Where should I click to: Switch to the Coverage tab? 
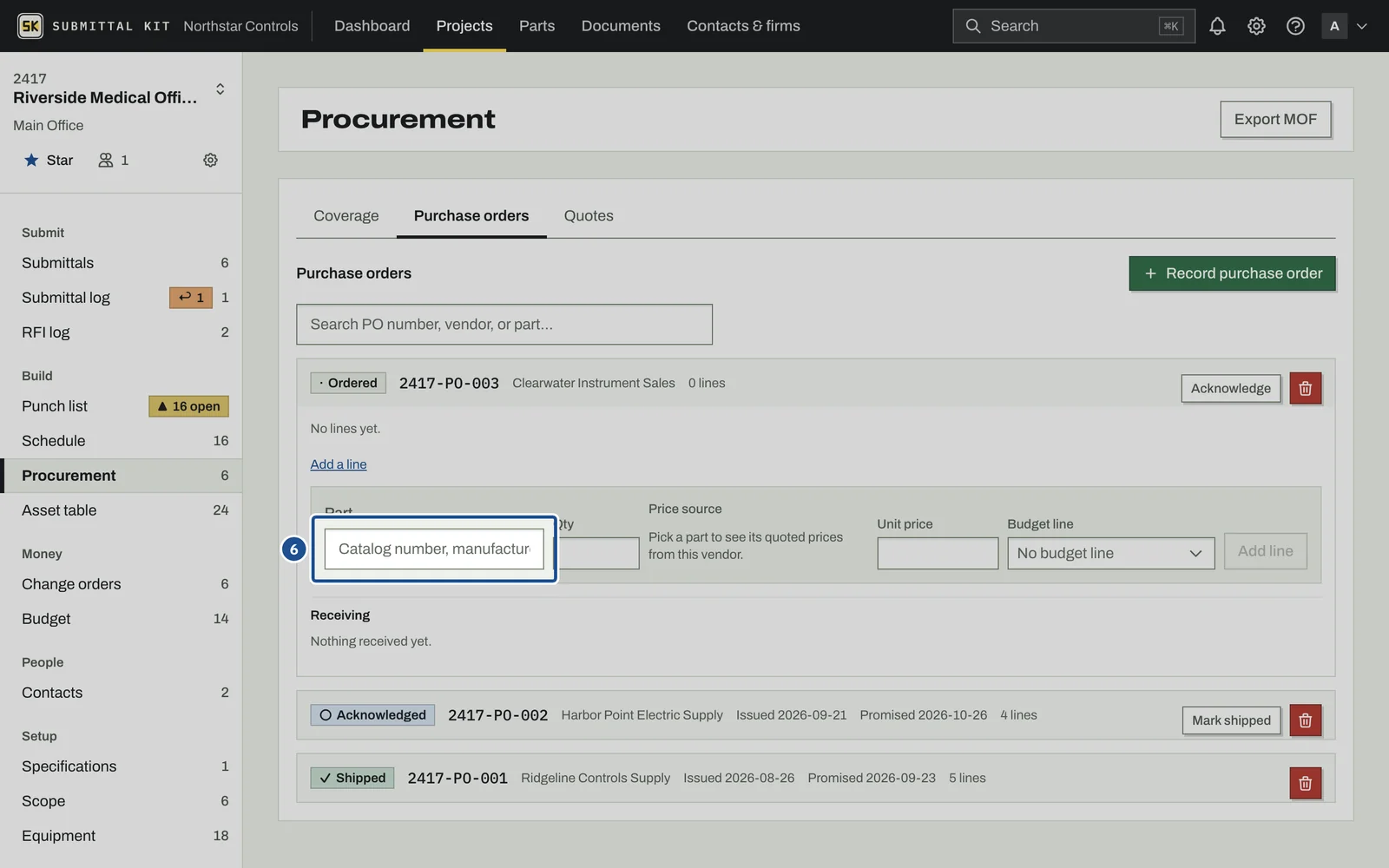coord(346,215)
